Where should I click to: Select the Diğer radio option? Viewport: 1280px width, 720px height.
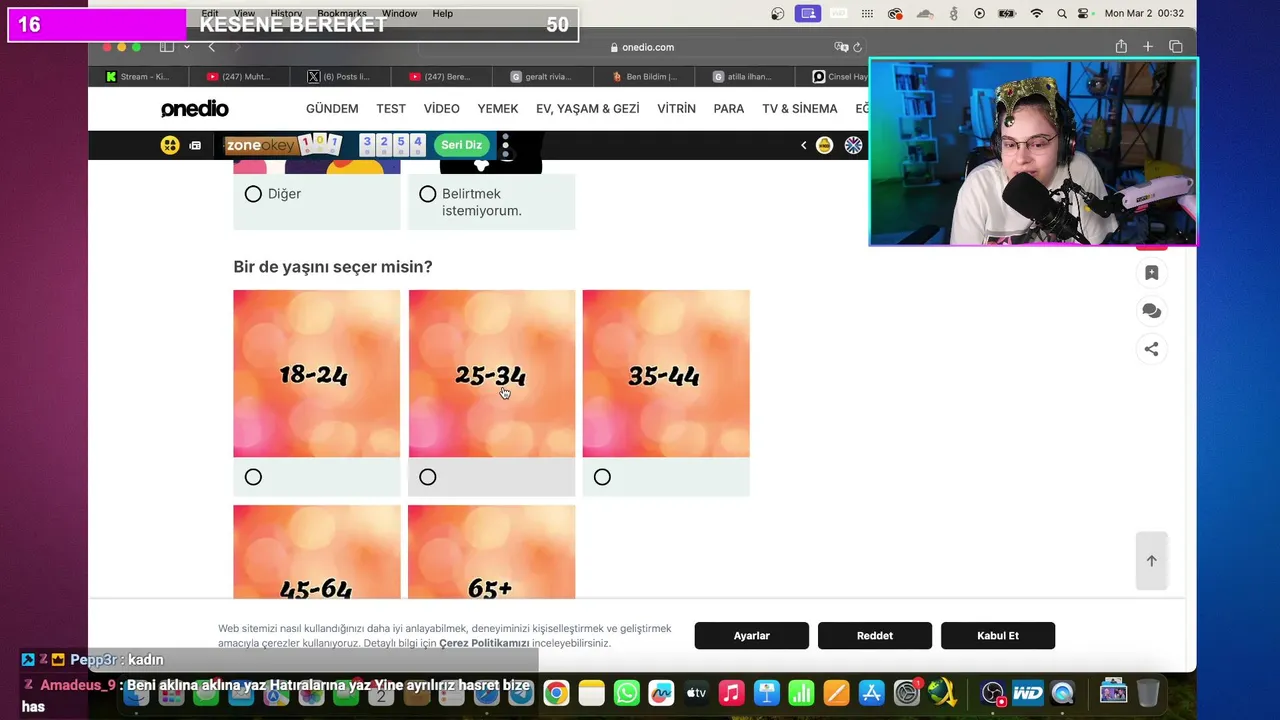[253, 194]
